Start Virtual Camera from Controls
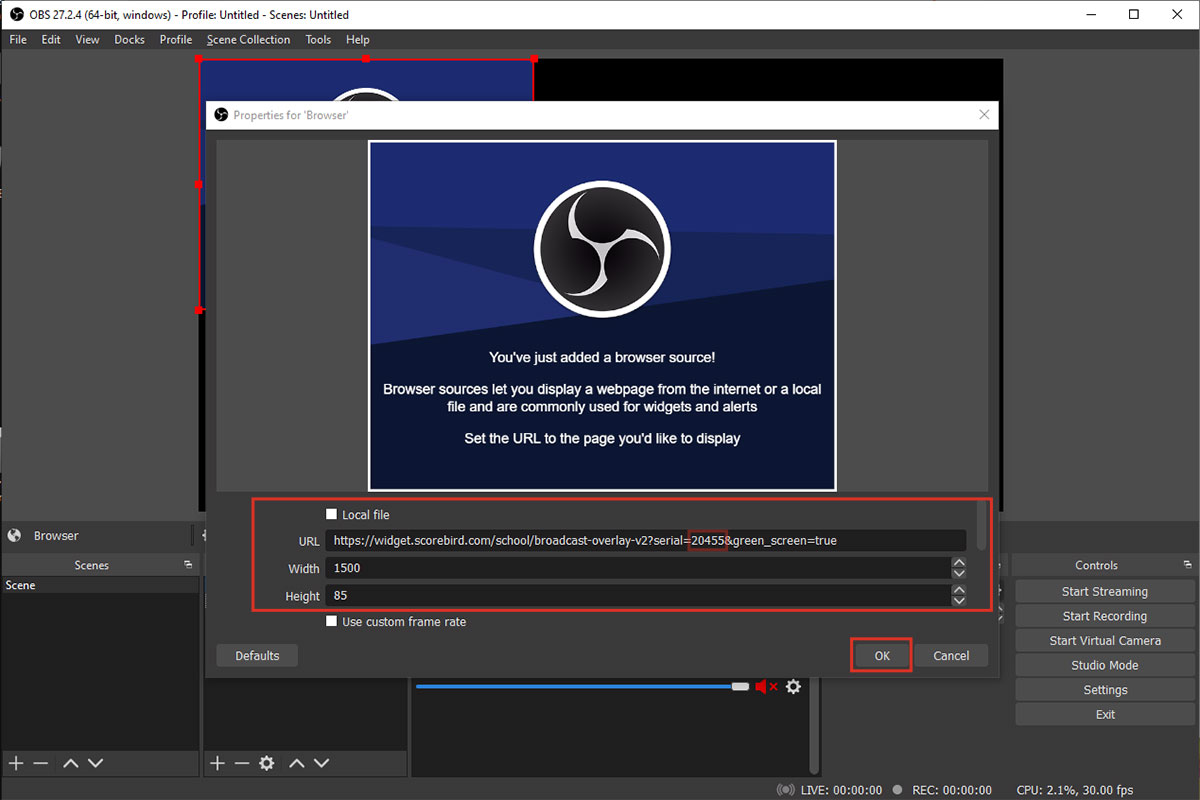1200x800 pixels. click(x=1105, y=641)
